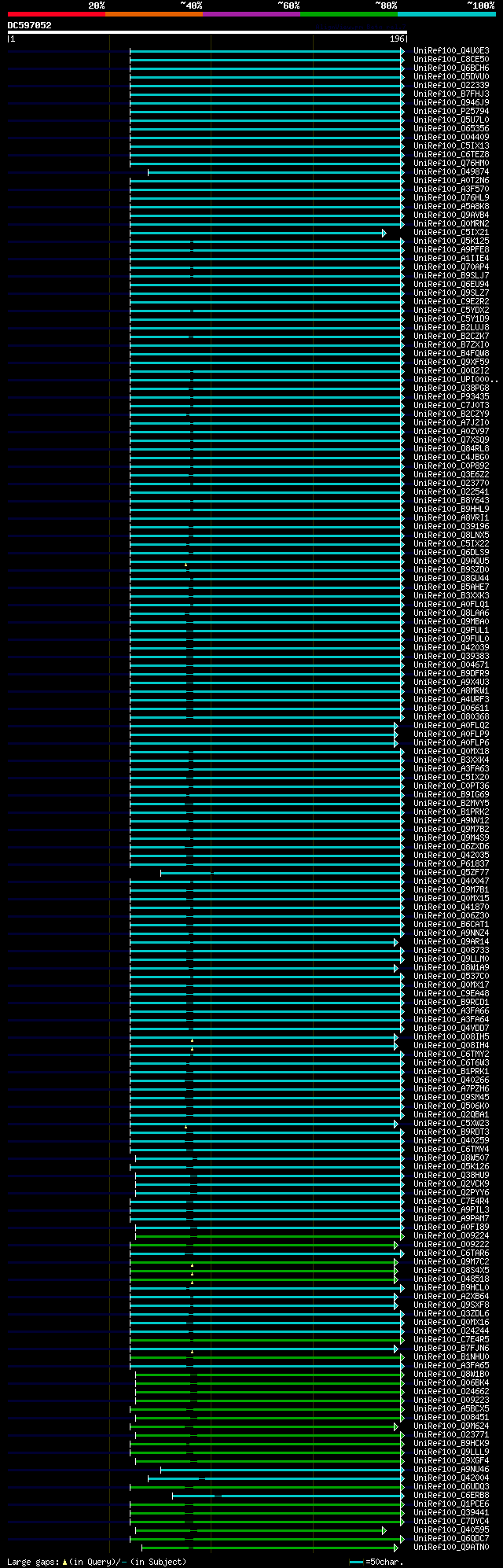Click UniRef100_O09224 label
Image resolution: width=503 pixels, height=1568 pixels.
[x=451, y=1235]
